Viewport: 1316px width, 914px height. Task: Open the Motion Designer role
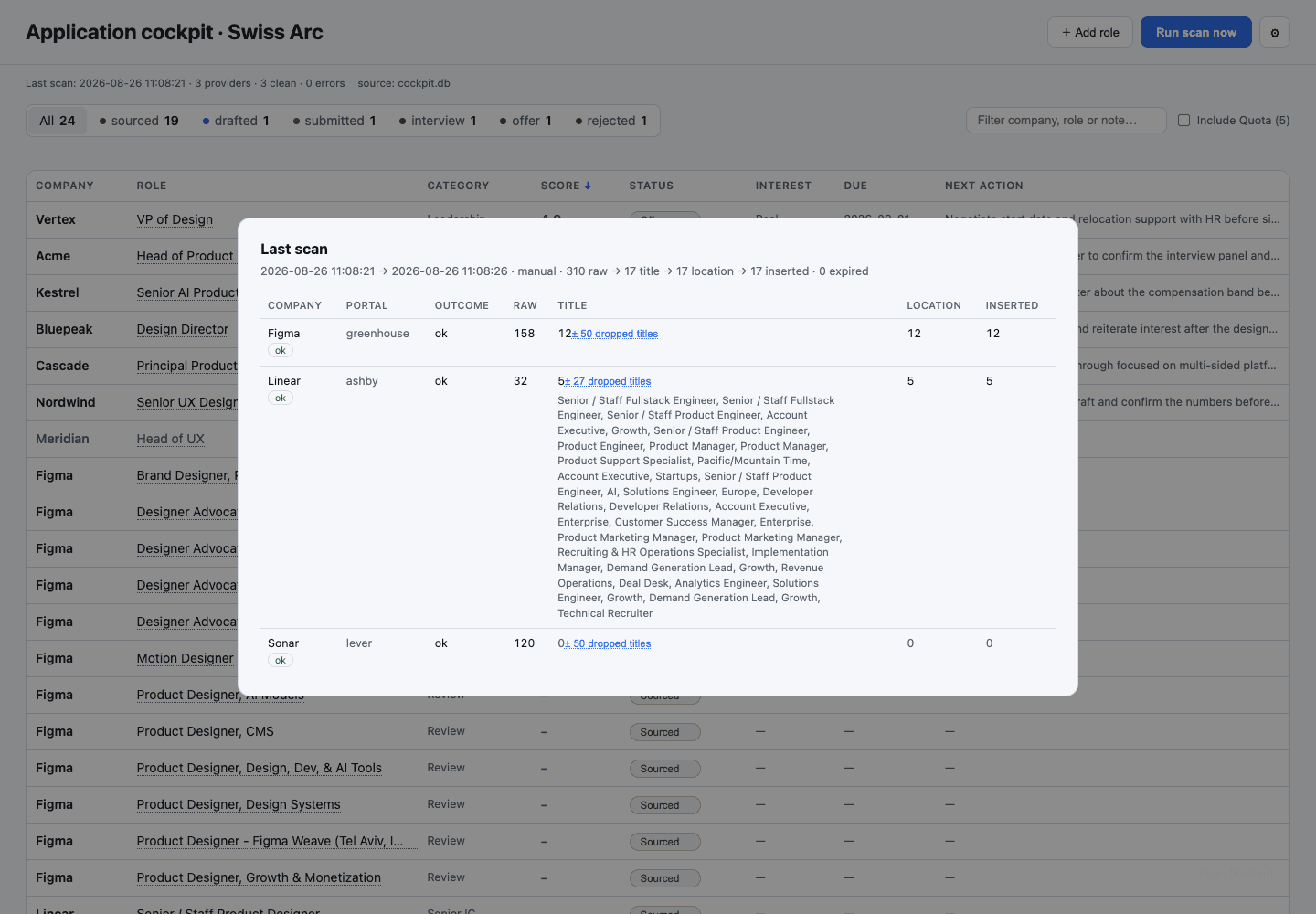pyautogui.click(x=185, y=658)
